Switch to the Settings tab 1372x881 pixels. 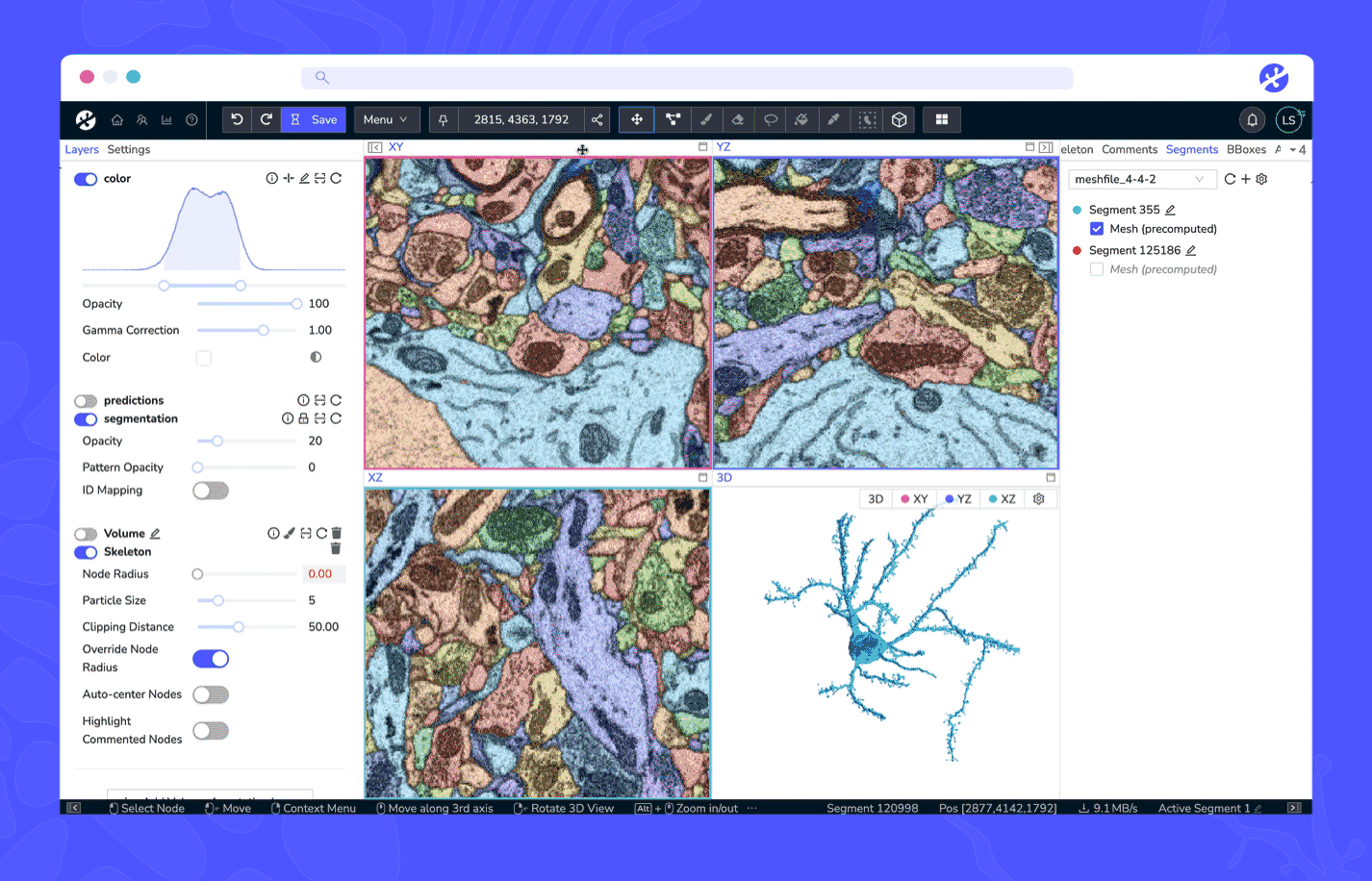point(128,149)
